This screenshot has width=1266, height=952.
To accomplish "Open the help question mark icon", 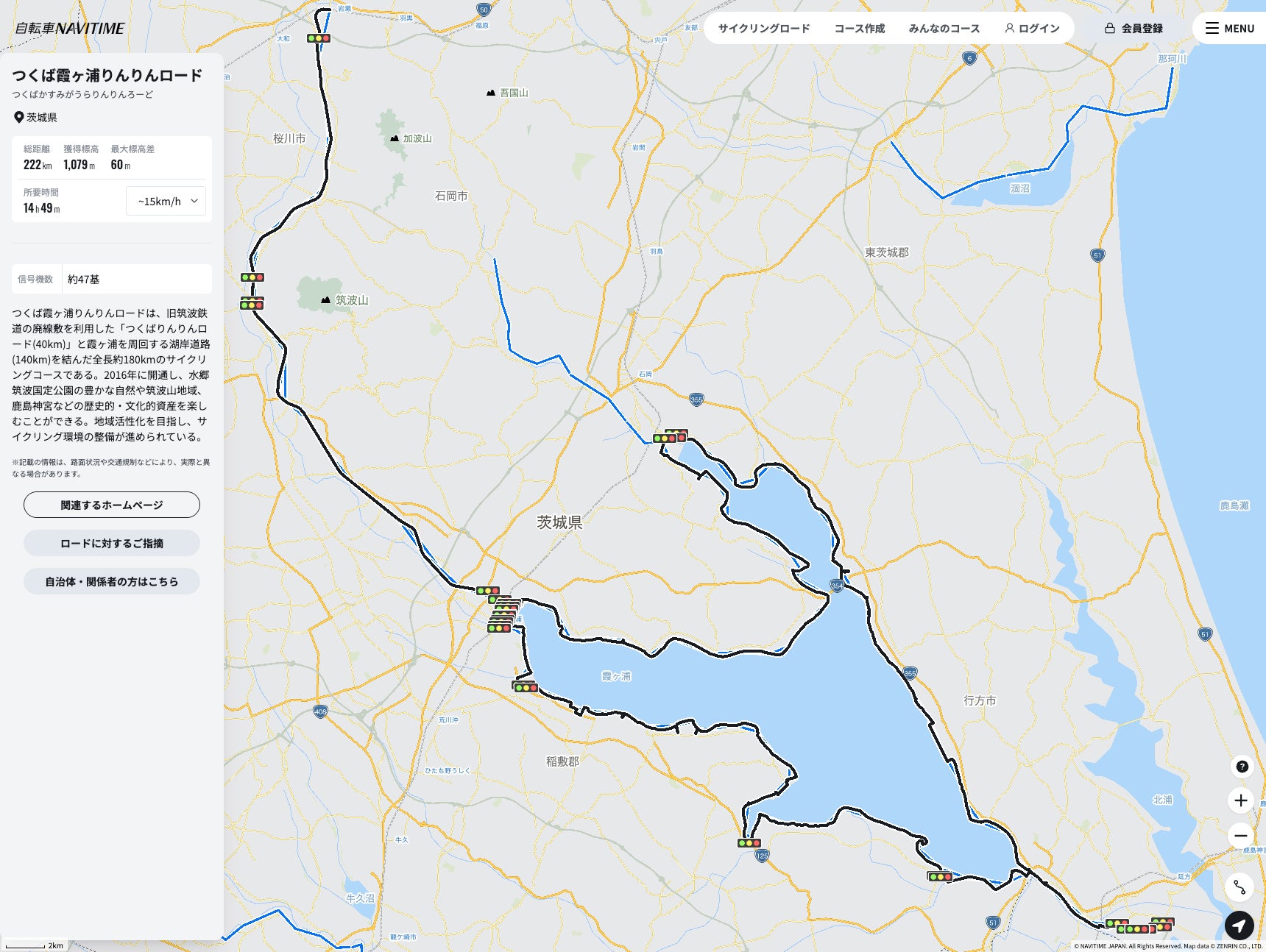I will tap(1242, 767).
